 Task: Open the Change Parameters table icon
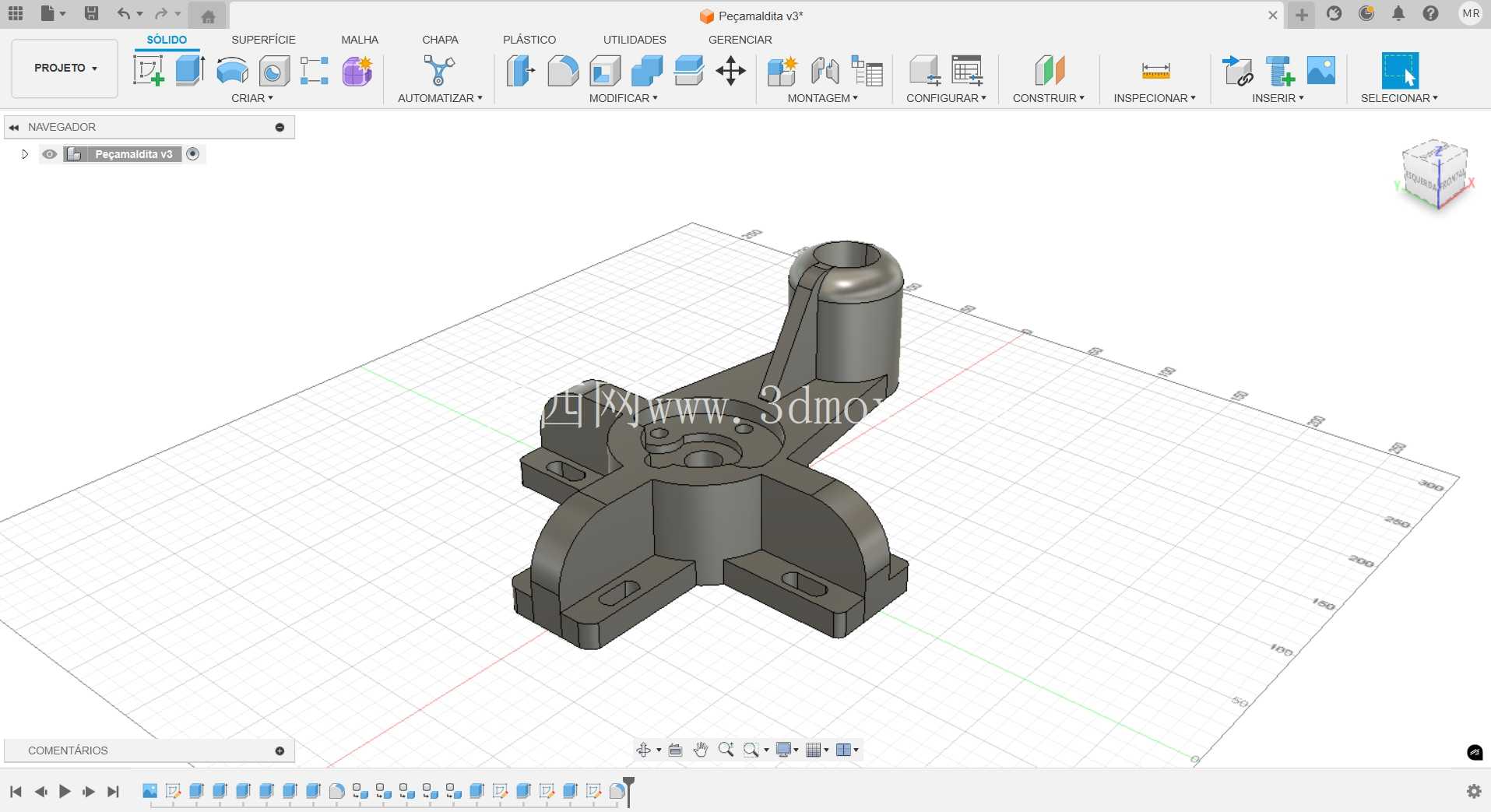pyautogui.click(x=967, y=71)
